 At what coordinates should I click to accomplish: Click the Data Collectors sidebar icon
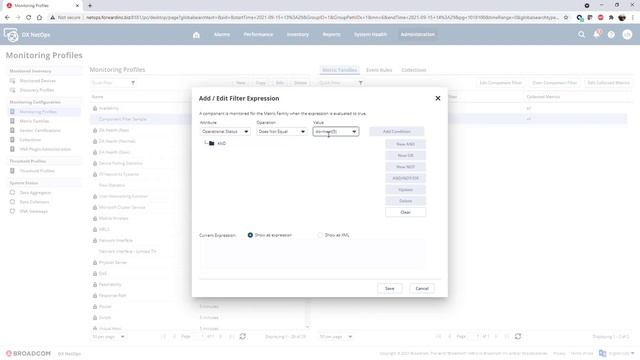coord(12,202)
